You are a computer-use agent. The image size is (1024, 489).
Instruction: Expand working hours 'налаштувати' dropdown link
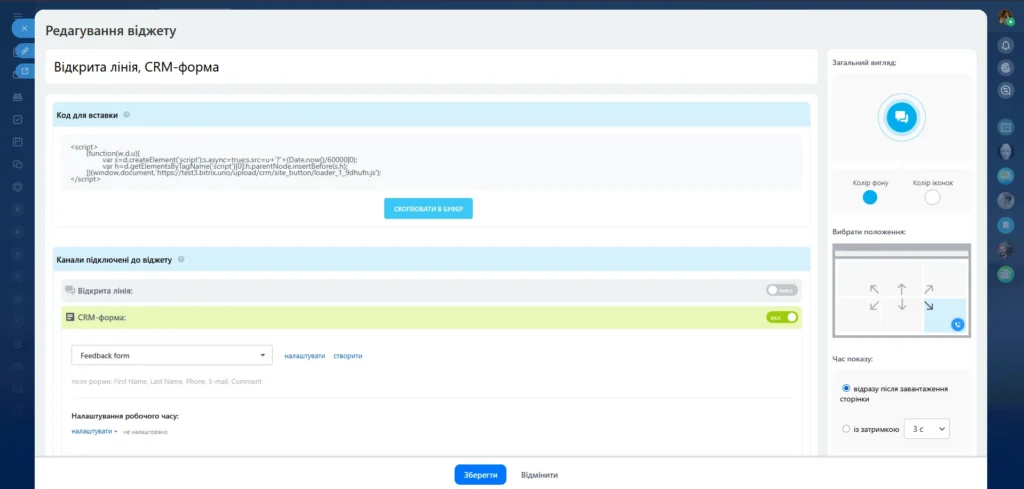click(x=95, y=431)
